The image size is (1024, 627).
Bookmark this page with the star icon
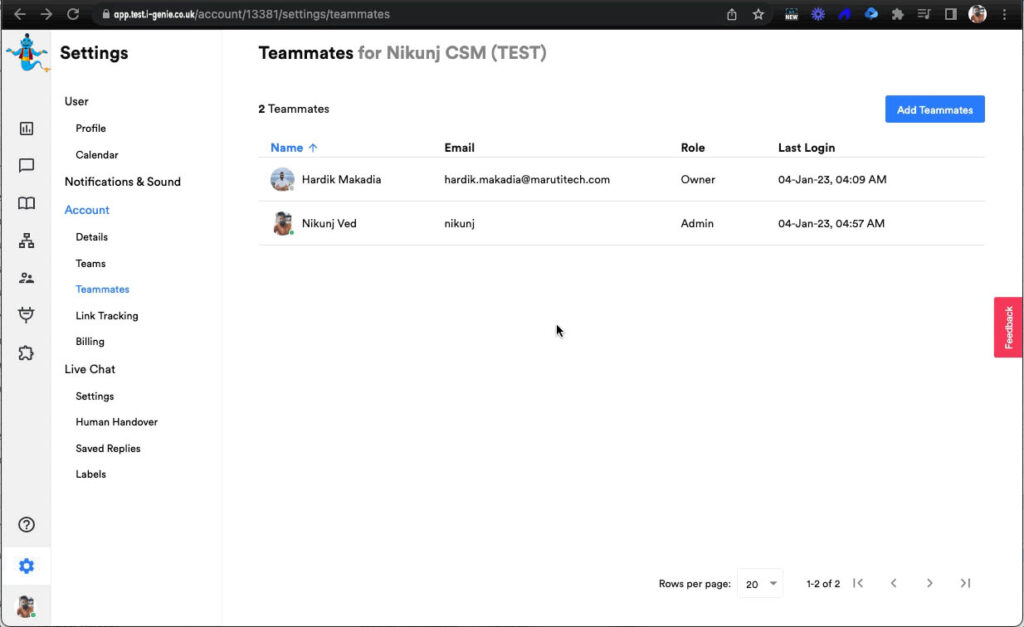coord(758,15)
